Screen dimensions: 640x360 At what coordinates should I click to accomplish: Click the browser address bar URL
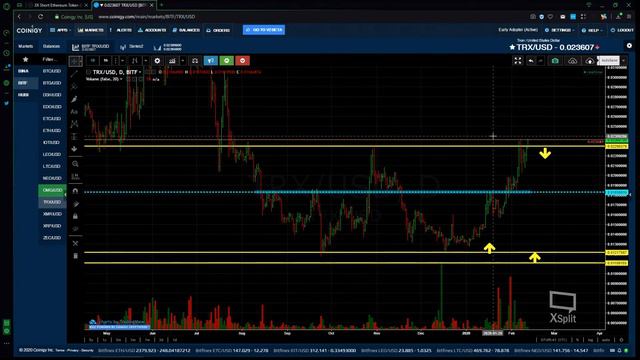(147, 17)
